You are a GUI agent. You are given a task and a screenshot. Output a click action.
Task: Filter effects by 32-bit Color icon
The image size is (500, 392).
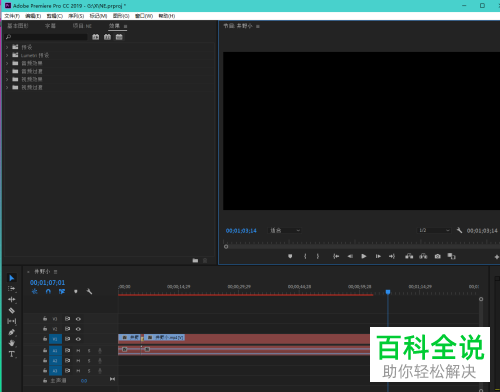click(x=107, y=37)
